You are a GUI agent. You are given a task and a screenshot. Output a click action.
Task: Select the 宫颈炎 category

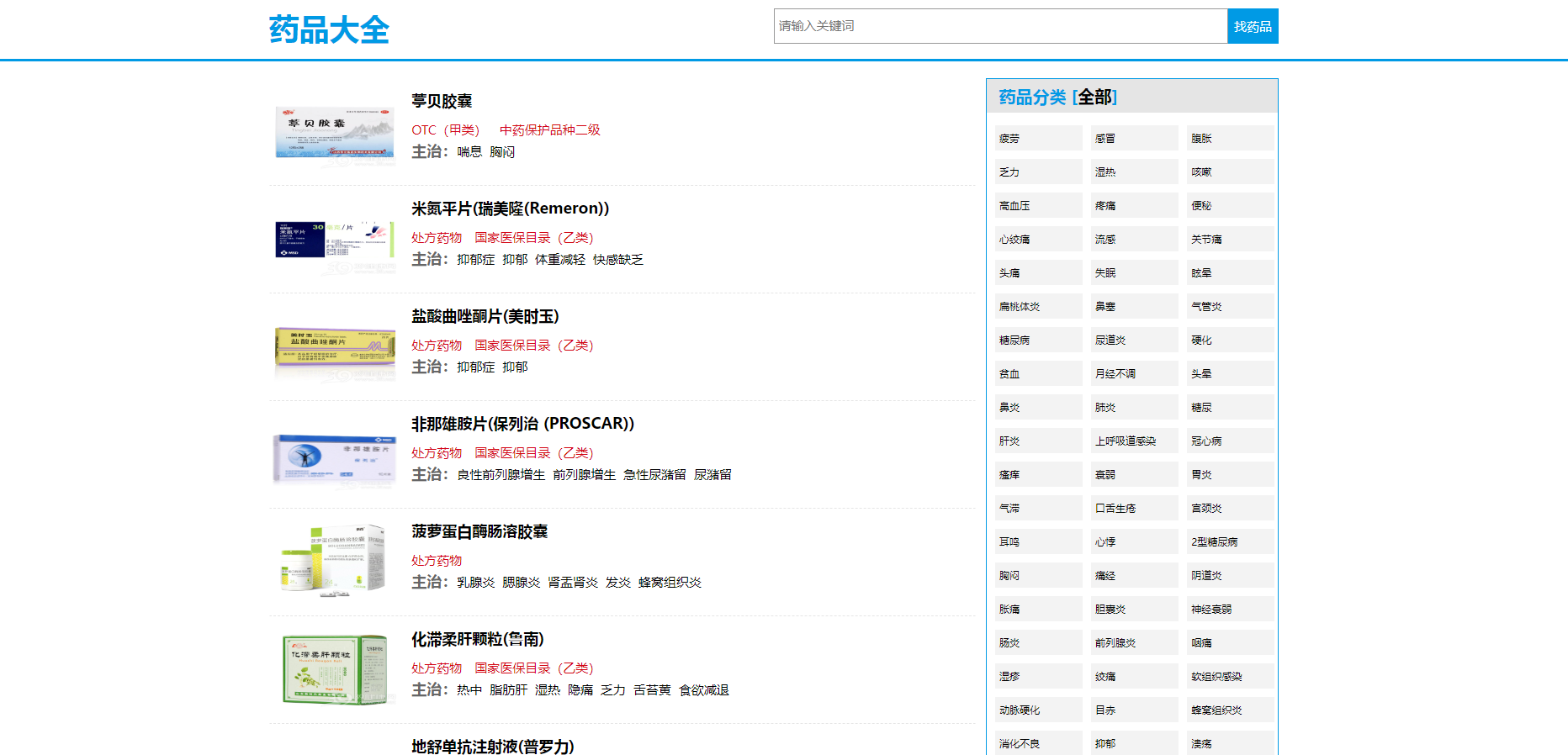coord(1230,509)
